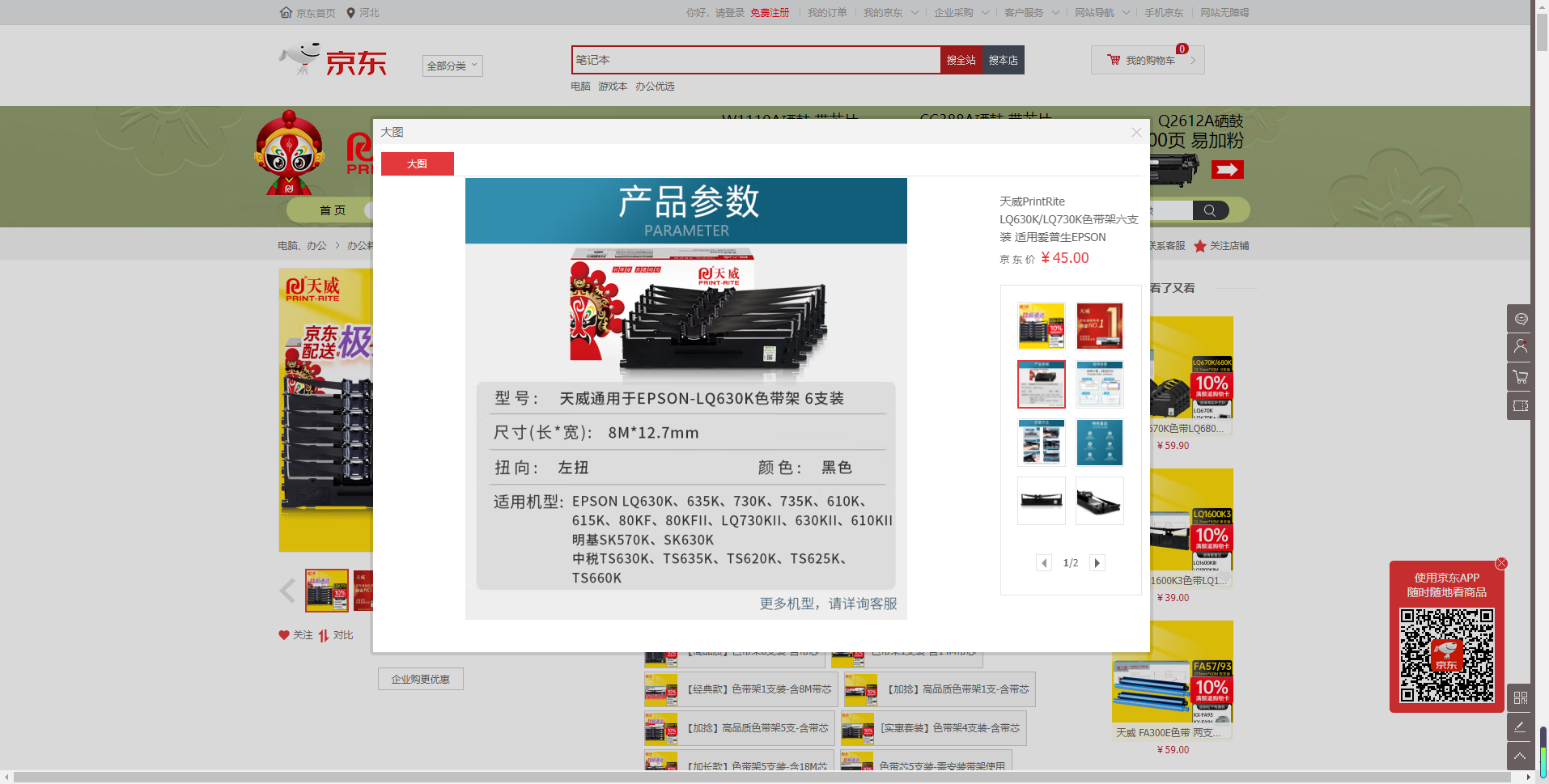
Task: Click 企业购更优惠 button
Action: click(421, 679)
